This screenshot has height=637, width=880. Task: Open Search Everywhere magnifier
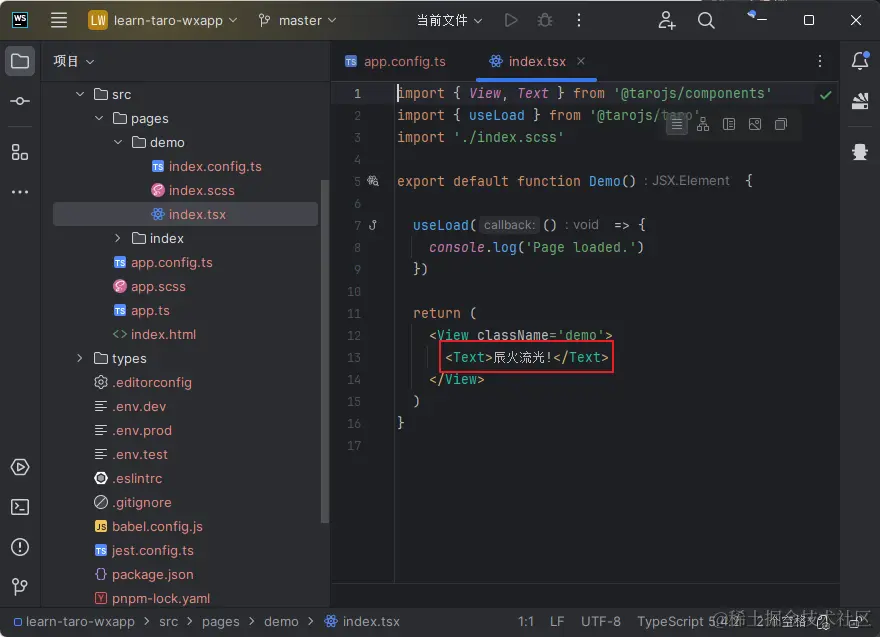(706, 20)
